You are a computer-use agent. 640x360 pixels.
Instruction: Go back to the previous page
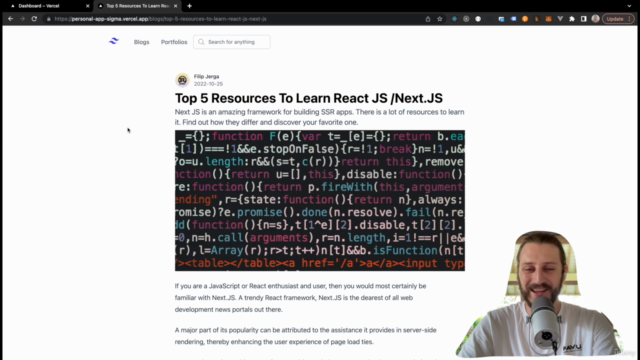pyautogui.click(x=11, y=19)
